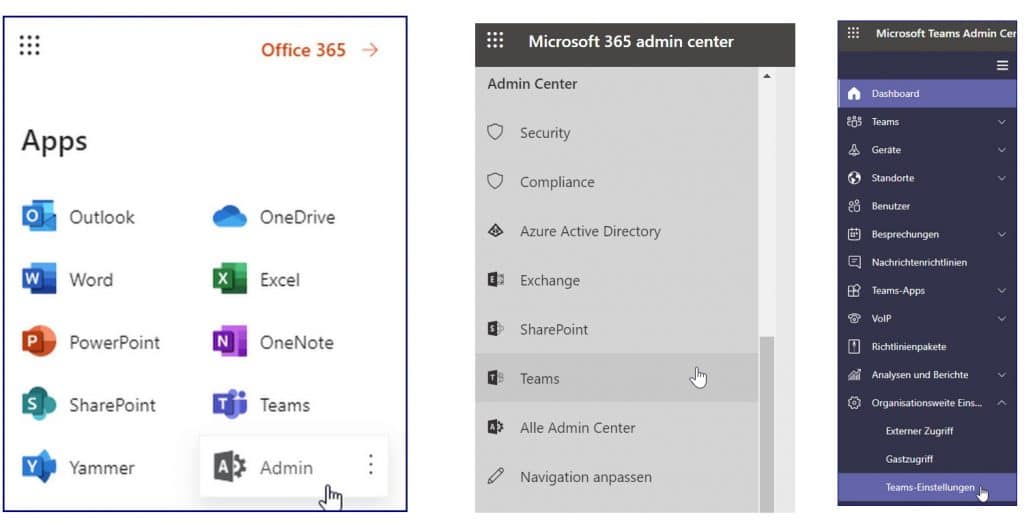
Task: Choose Navigation anpassen with pencil icon
Action: 585,477
